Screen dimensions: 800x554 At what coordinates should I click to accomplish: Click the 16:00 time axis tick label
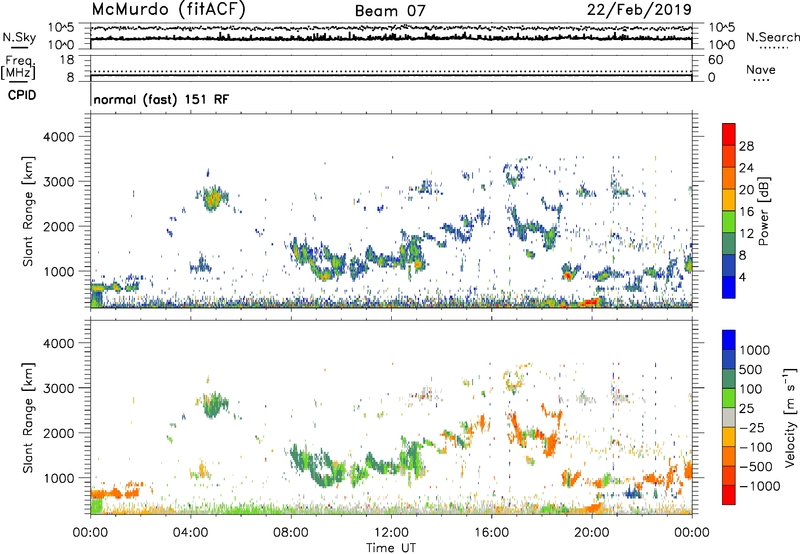point(491,533)
